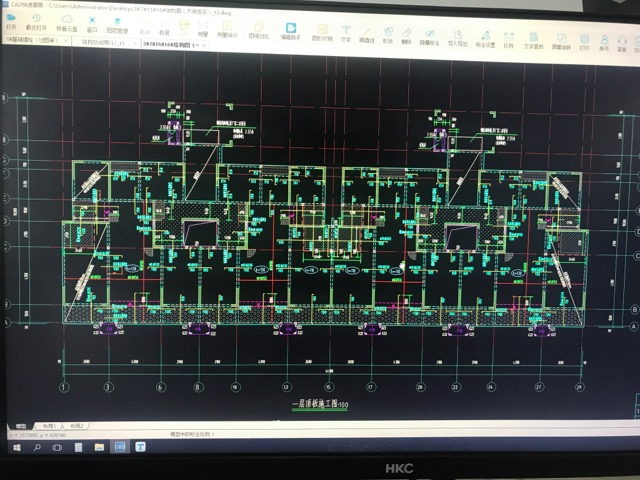Image resolution: width=640 pixels, height=480 pixels.
Task: Click the 打印 print icon
Action: pos(584,43)
